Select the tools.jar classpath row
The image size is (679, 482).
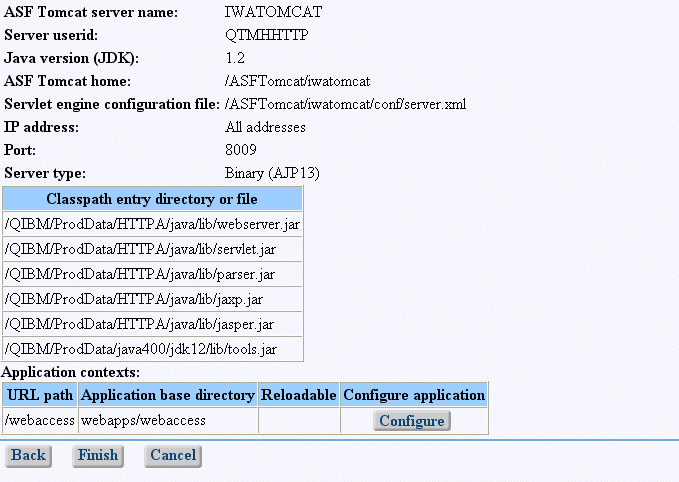point(152,349)
